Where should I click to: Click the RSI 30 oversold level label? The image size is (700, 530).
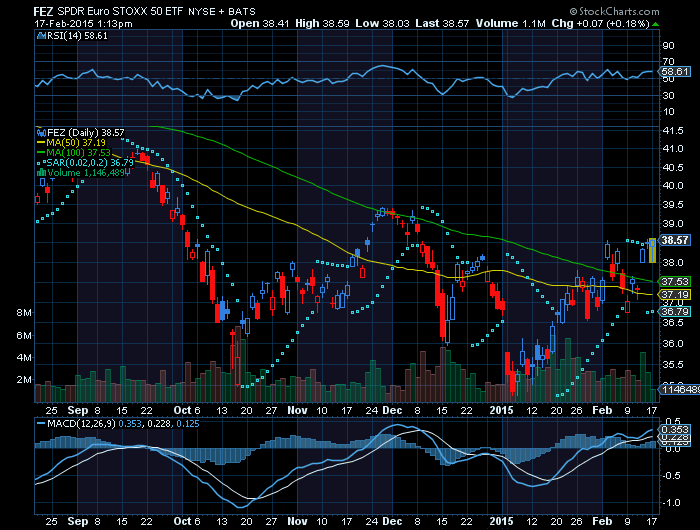[x=668, y=96]
